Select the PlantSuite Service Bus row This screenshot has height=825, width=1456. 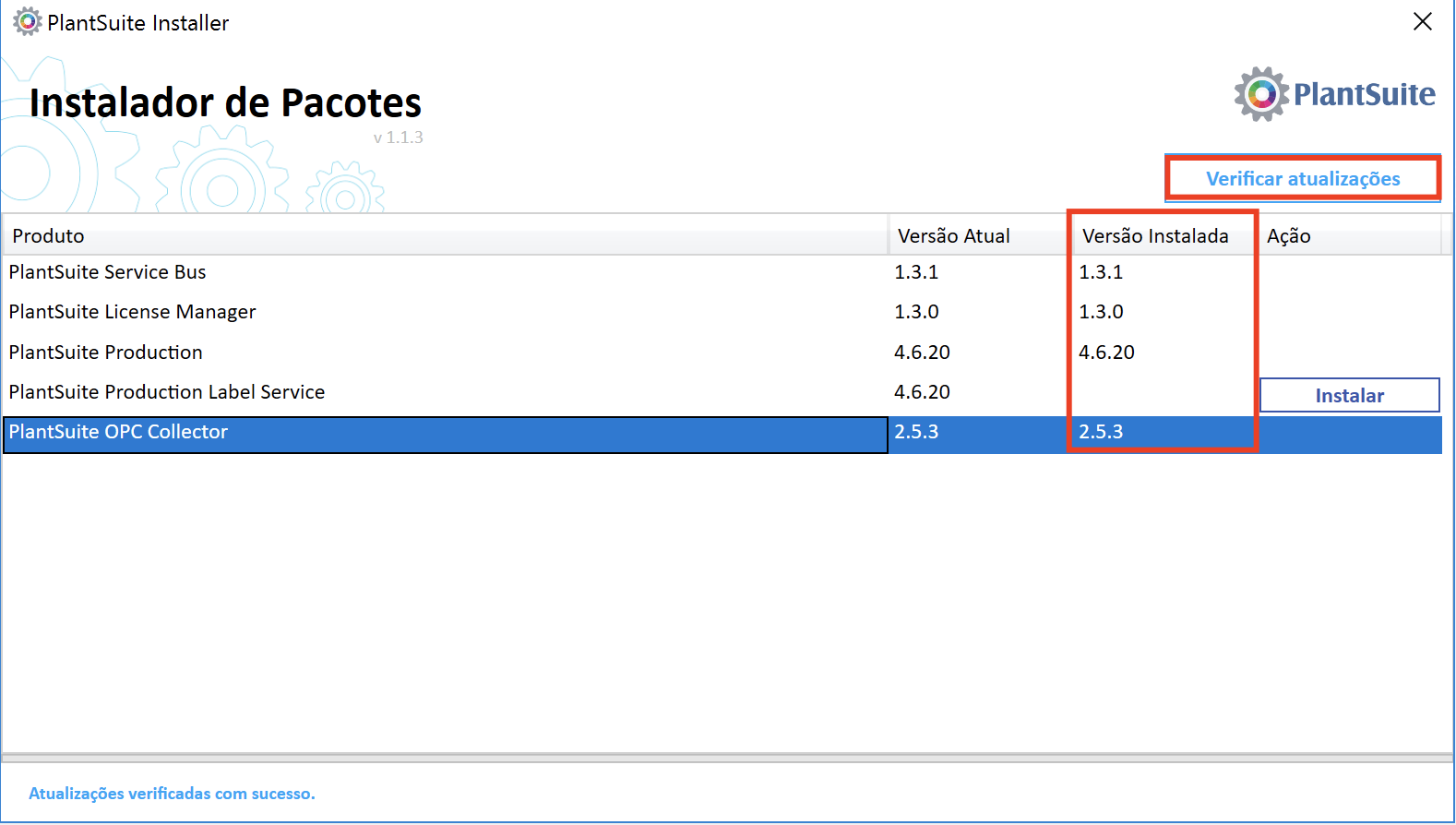[x=722, y=272]
